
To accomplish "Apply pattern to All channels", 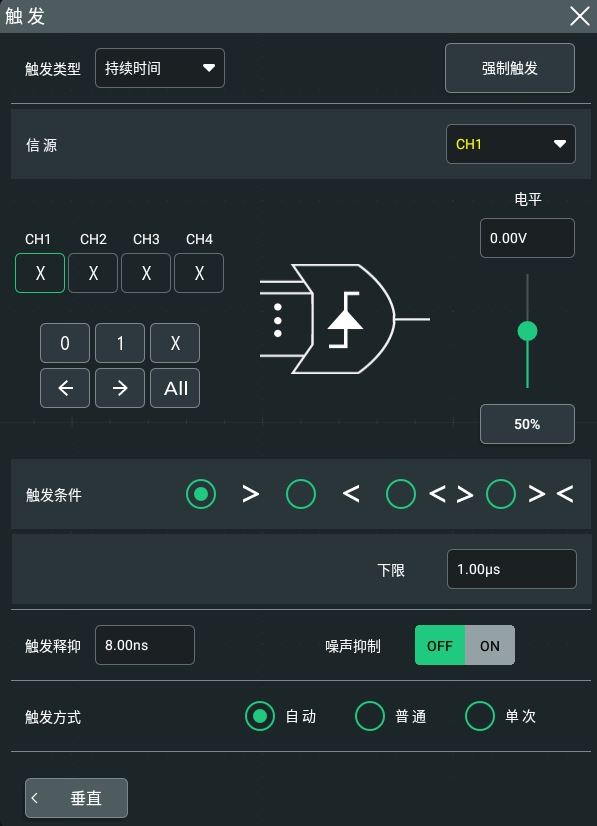I will click(x=175, y=388).
